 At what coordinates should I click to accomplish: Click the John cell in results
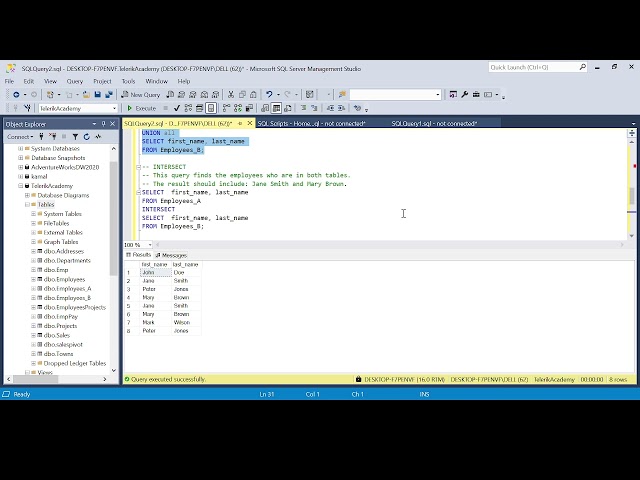[156, 273]
